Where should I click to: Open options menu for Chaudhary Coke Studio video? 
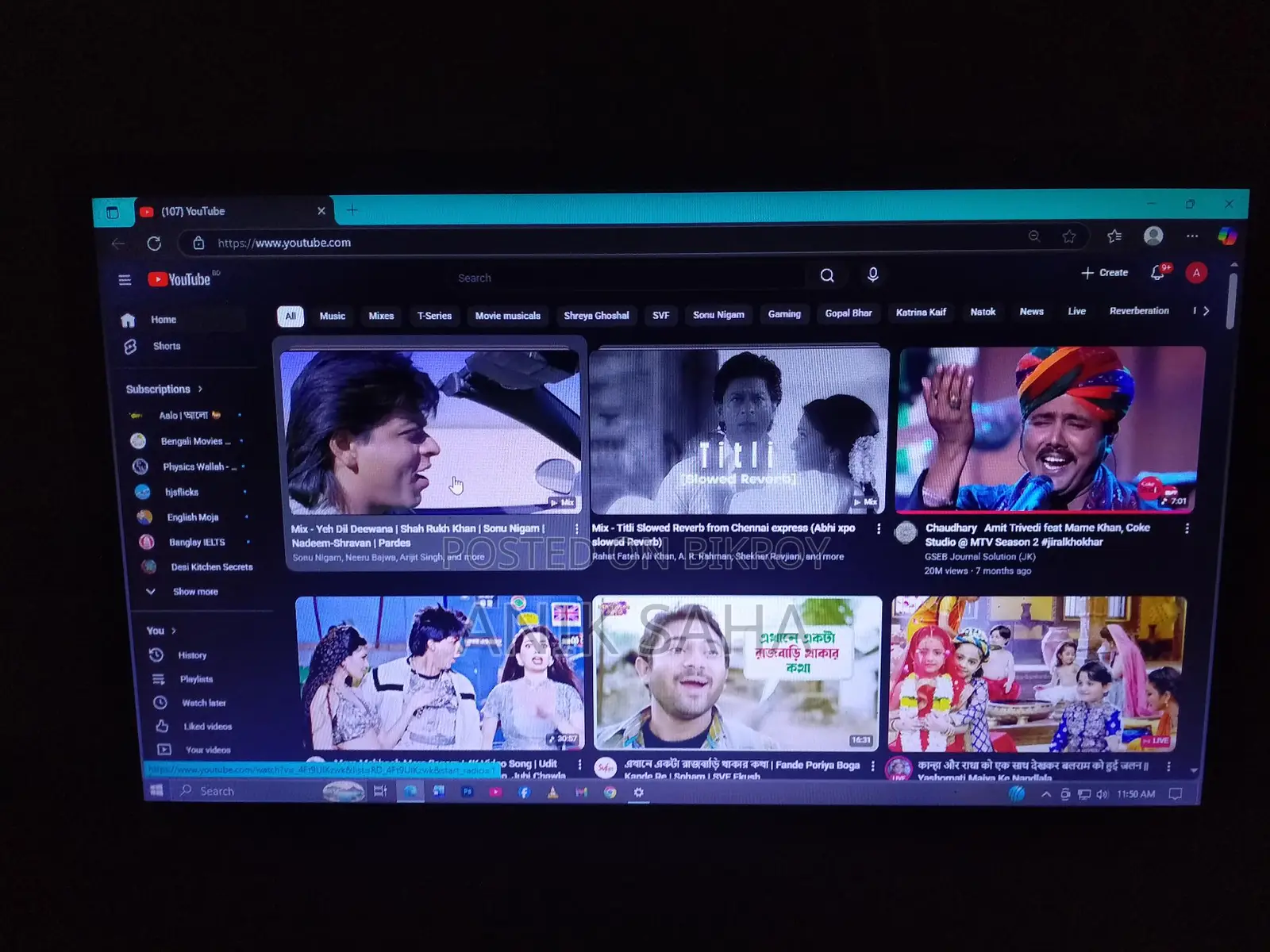coord(1187,528)
